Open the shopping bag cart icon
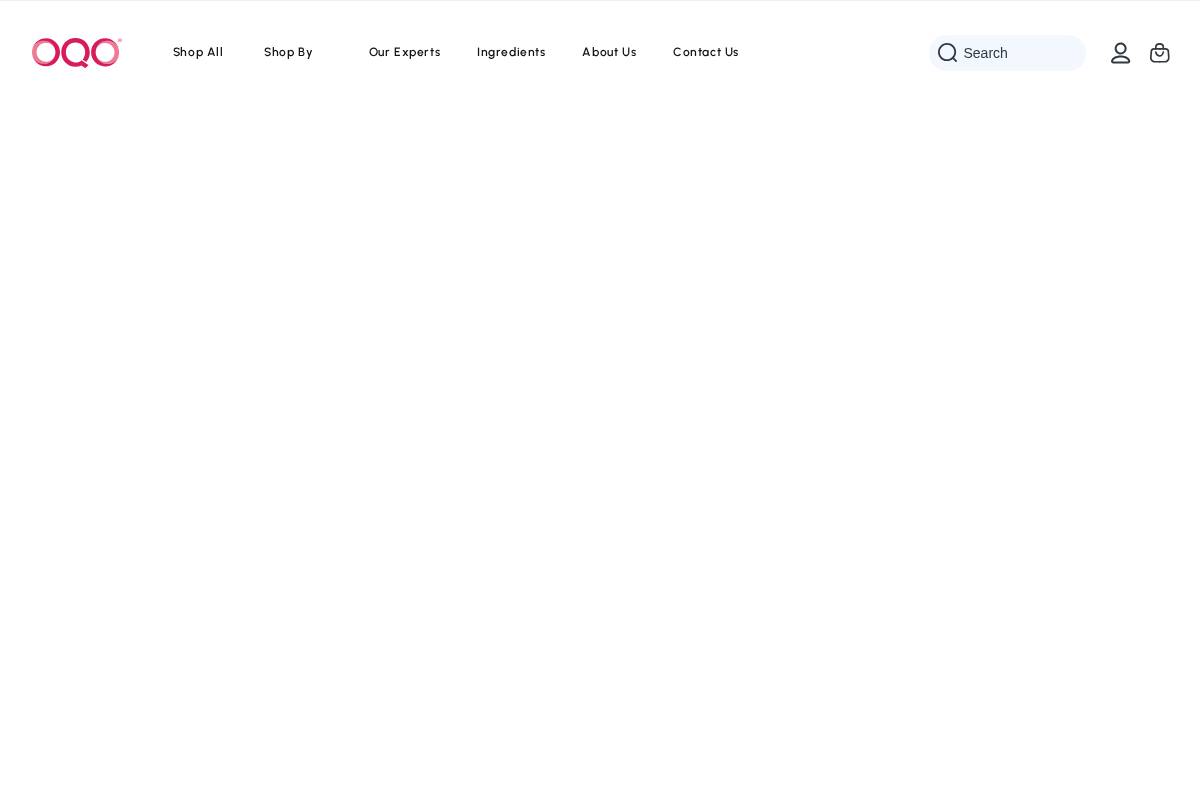The width and height of the screenshot is (1200, 800). (x=1159, y=53)
